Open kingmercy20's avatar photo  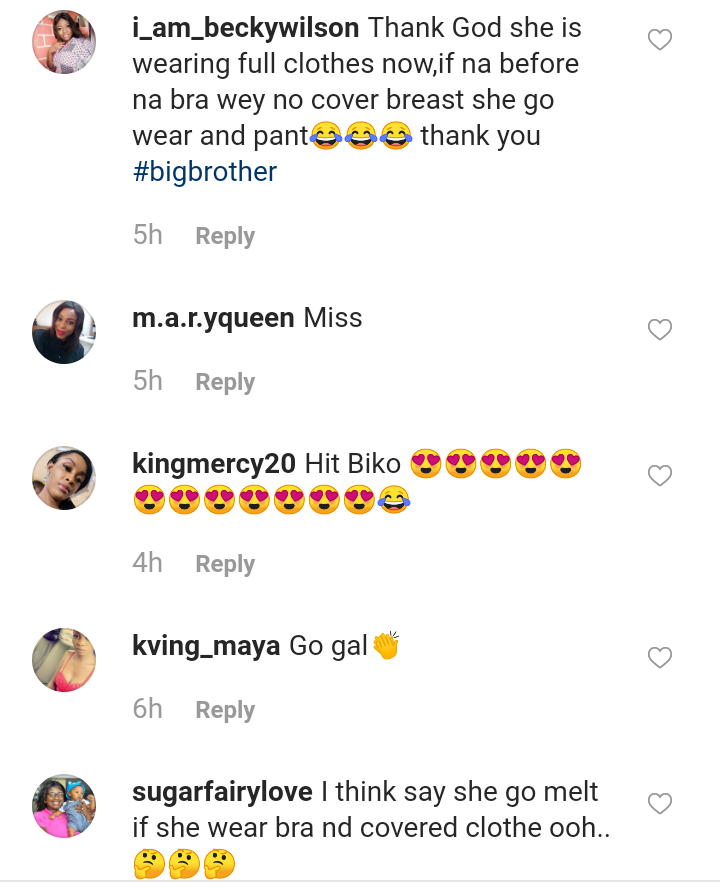click(64, 477)
